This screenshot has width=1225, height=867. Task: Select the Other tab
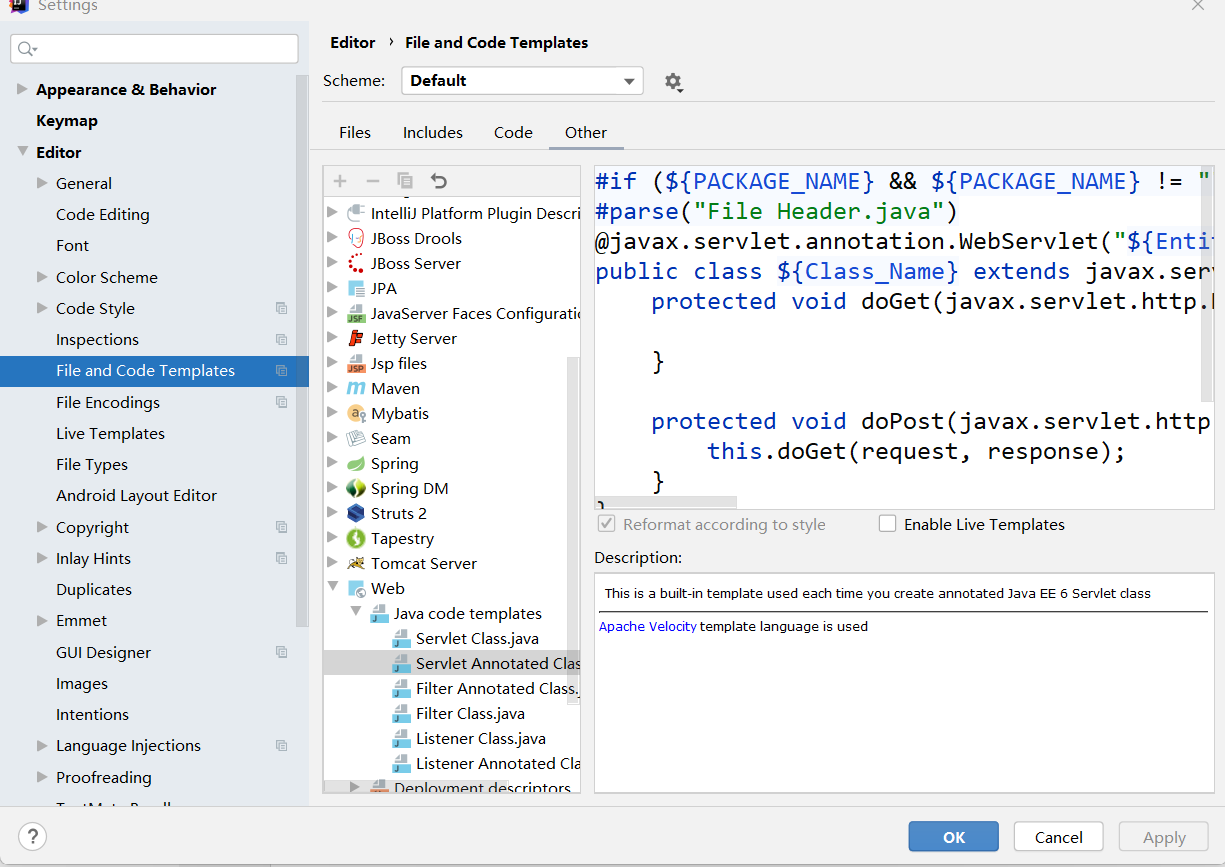click(586, 132)
